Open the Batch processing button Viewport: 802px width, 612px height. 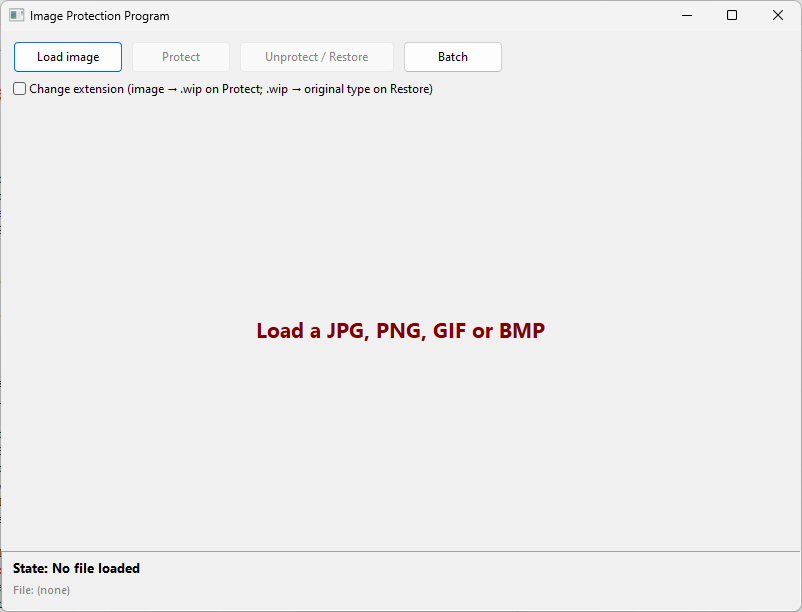click(x=453, y=57)
